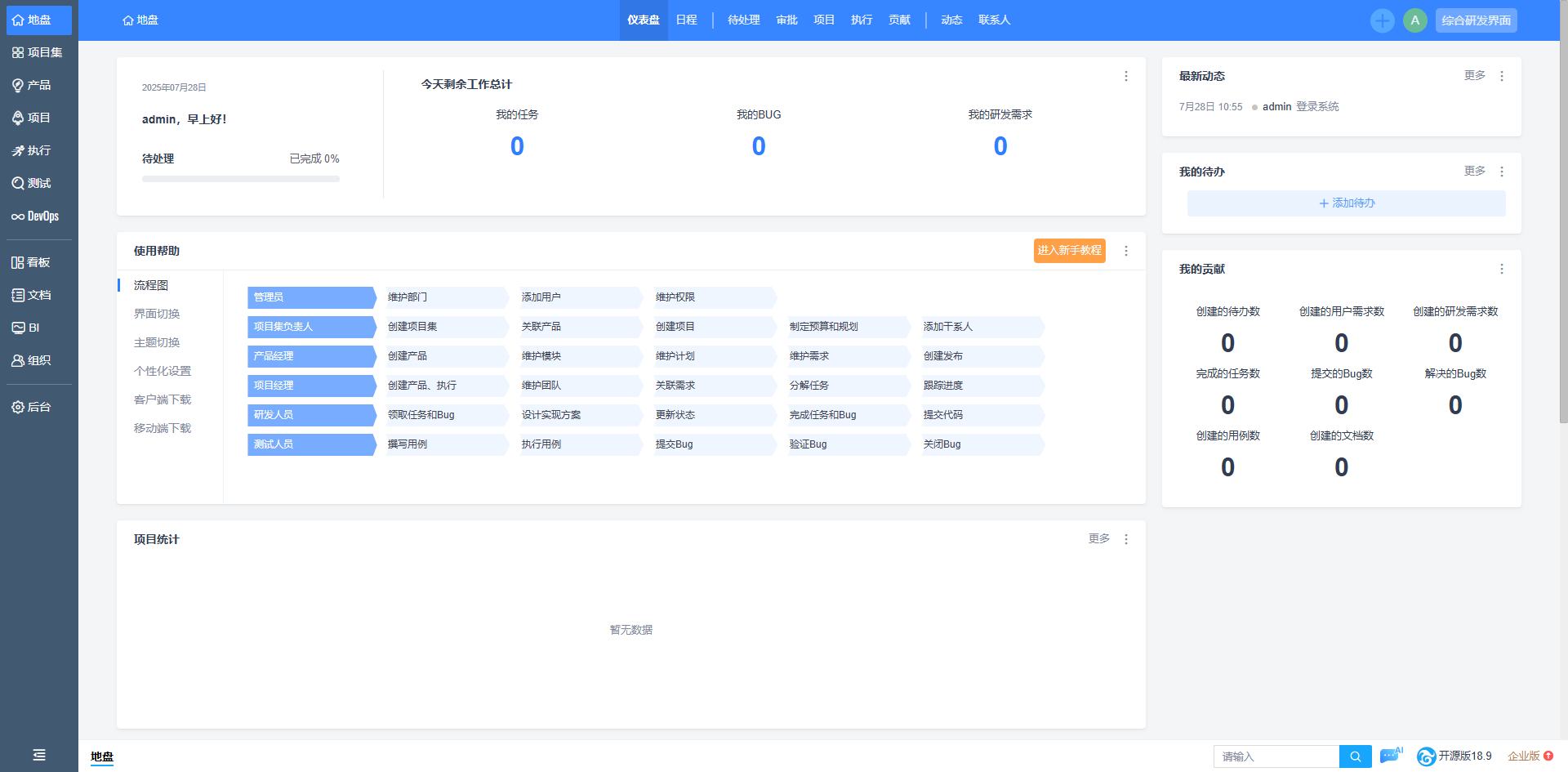The height and width of the screenshot is (772, 1568).
Task: Switch to the 审批 tab
Action: 786,20
